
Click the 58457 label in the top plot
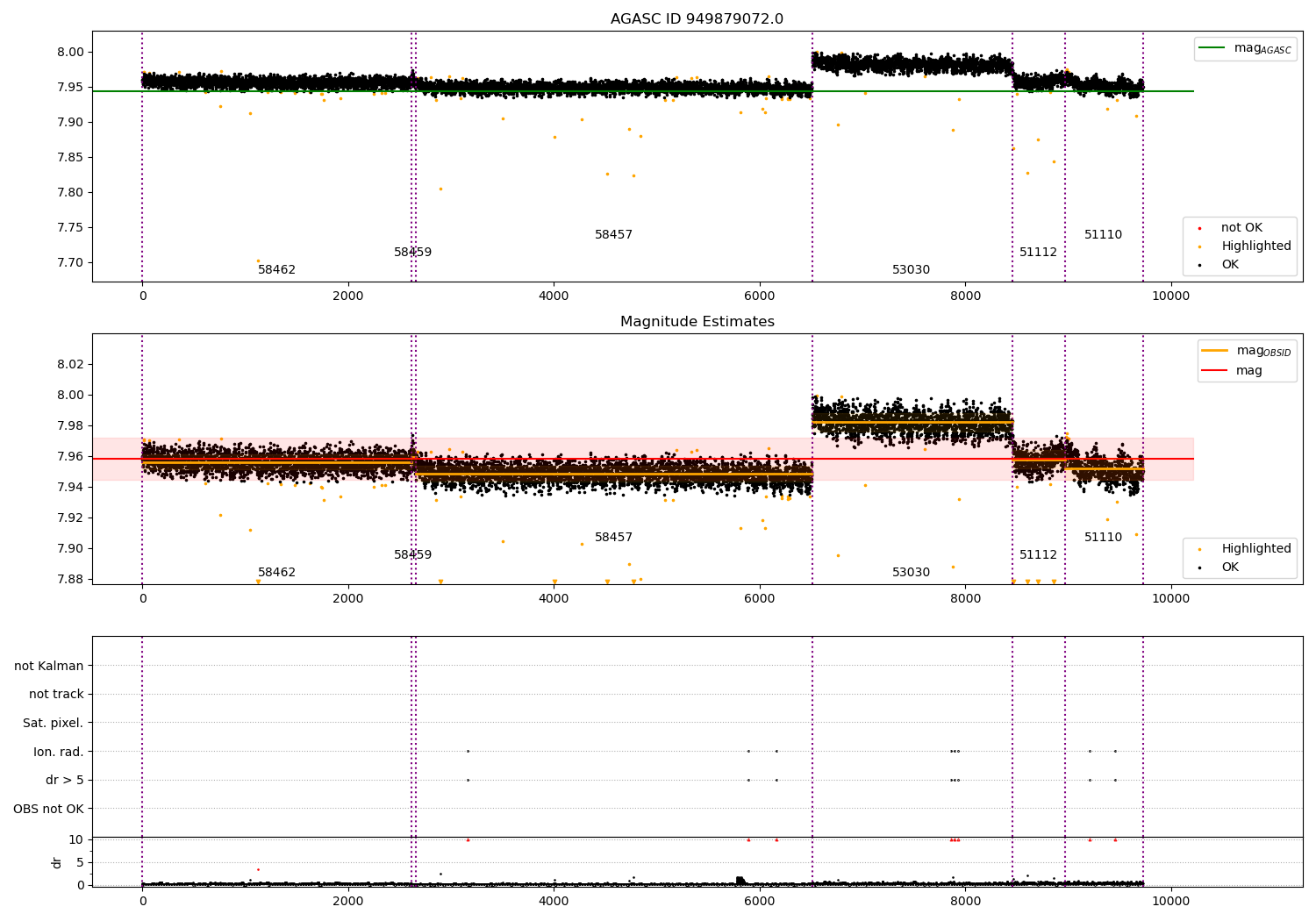coord(613,235)
